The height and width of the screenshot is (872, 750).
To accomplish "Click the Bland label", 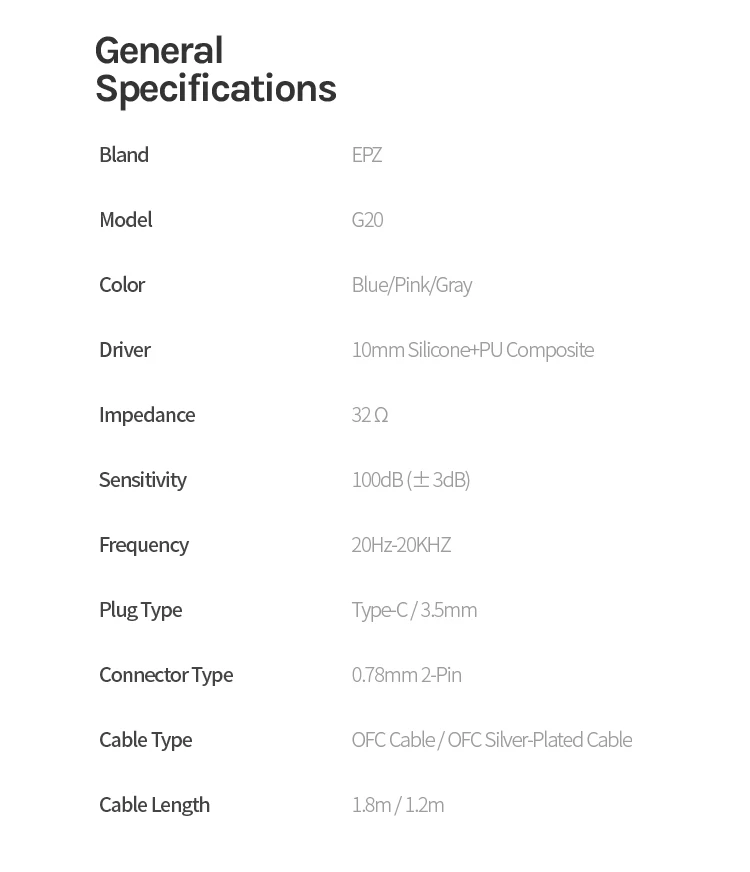I will coord(124,155).
